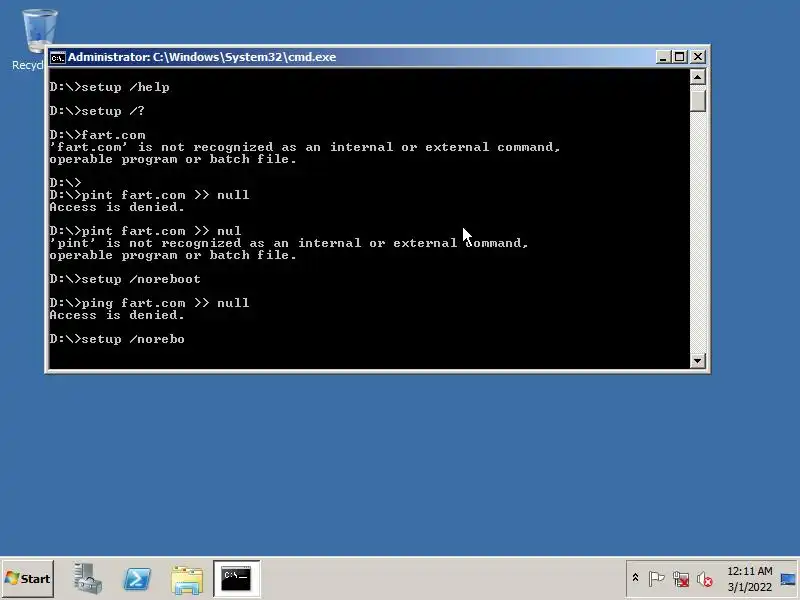Screen dimensions: 800x600
Task: Click the empty 'D:\>' prompt line
Action: 65,183
